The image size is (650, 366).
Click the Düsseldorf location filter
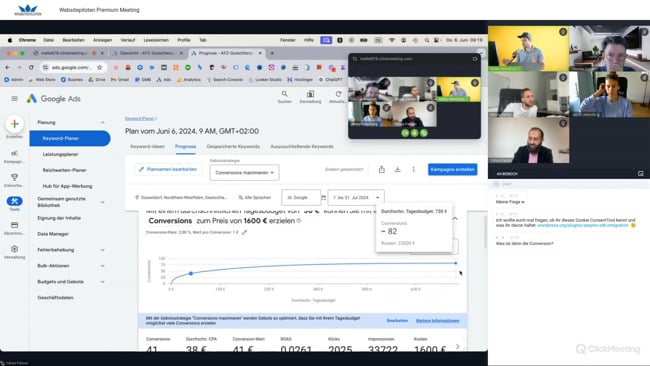pyautogui.click(x=181, y=198)
